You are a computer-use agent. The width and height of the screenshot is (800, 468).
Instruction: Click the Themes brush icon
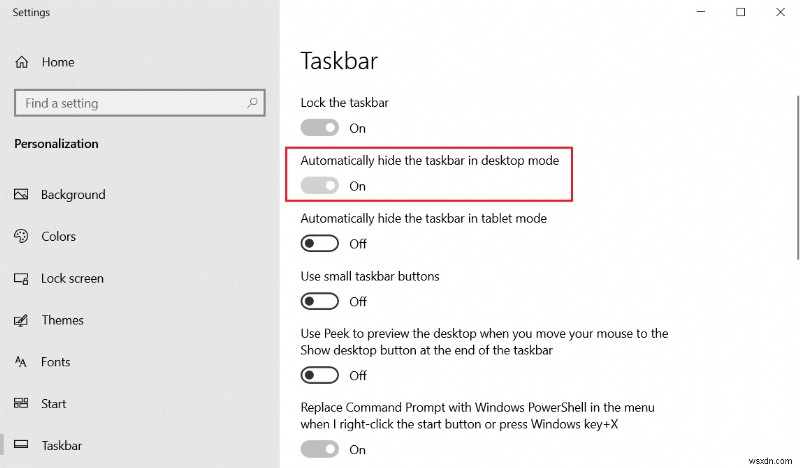[22, 321]
